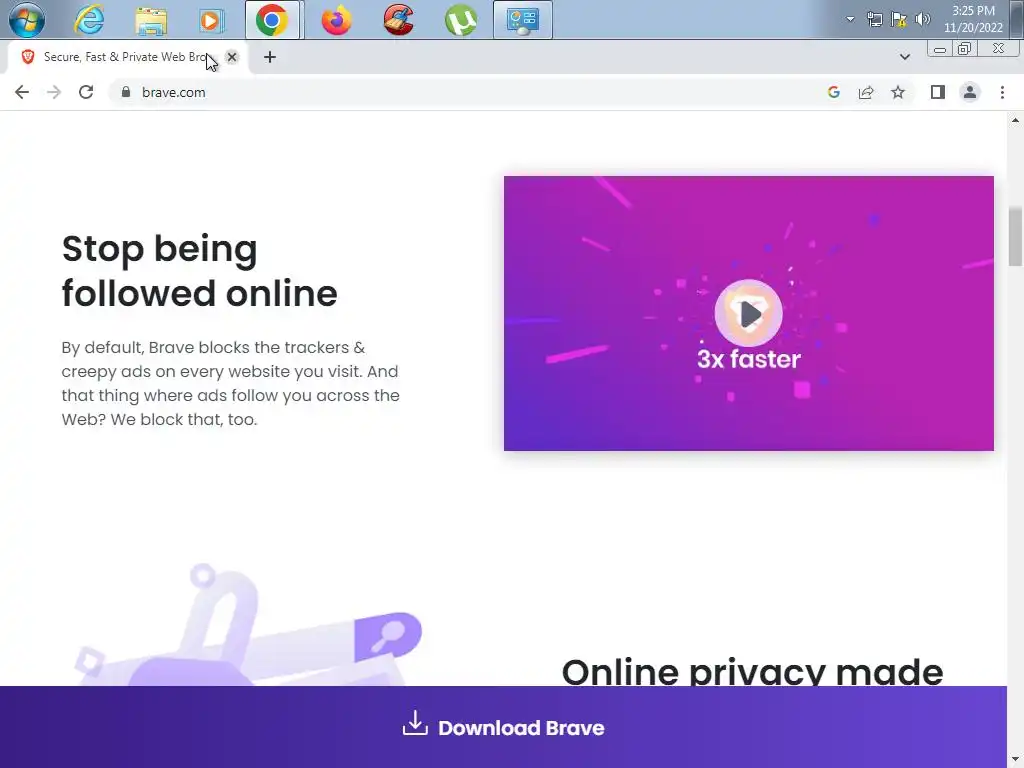Restore down the Chrome window
Viewport: 1024px width, 768px height.
(964, 49)
